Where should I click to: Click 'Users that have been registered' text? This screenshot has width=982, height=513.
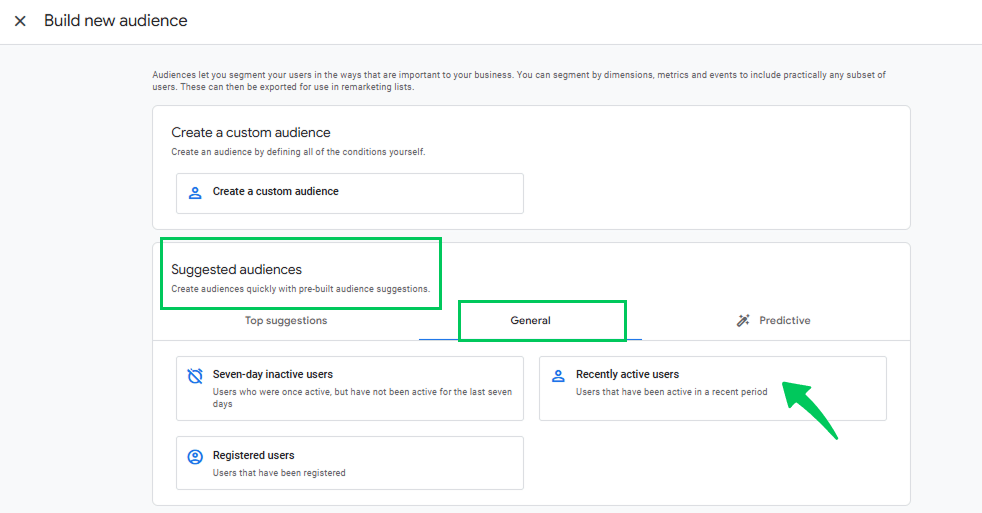279,473
